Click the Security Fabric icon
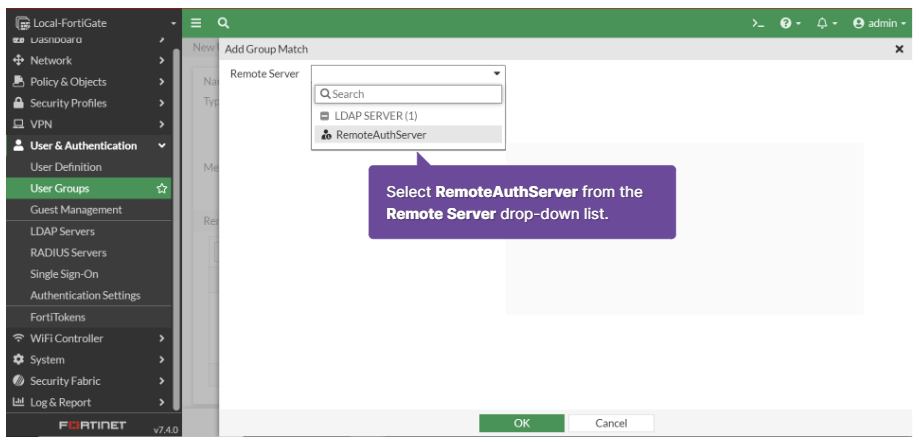The width and height of the screenshot is (919, 444). coord(18,381)
